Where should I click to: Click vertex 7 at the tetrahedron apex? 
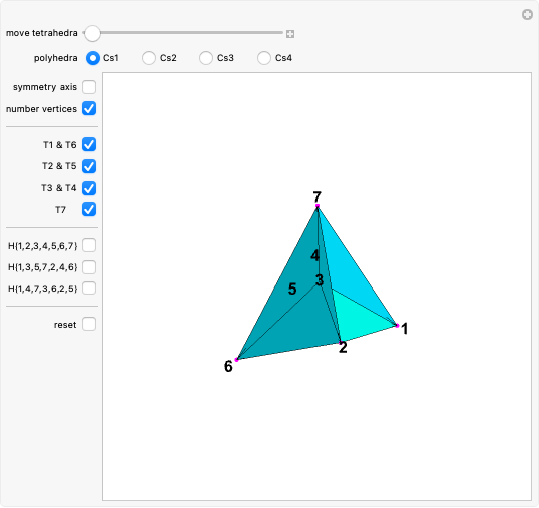[x=317, y=206]
